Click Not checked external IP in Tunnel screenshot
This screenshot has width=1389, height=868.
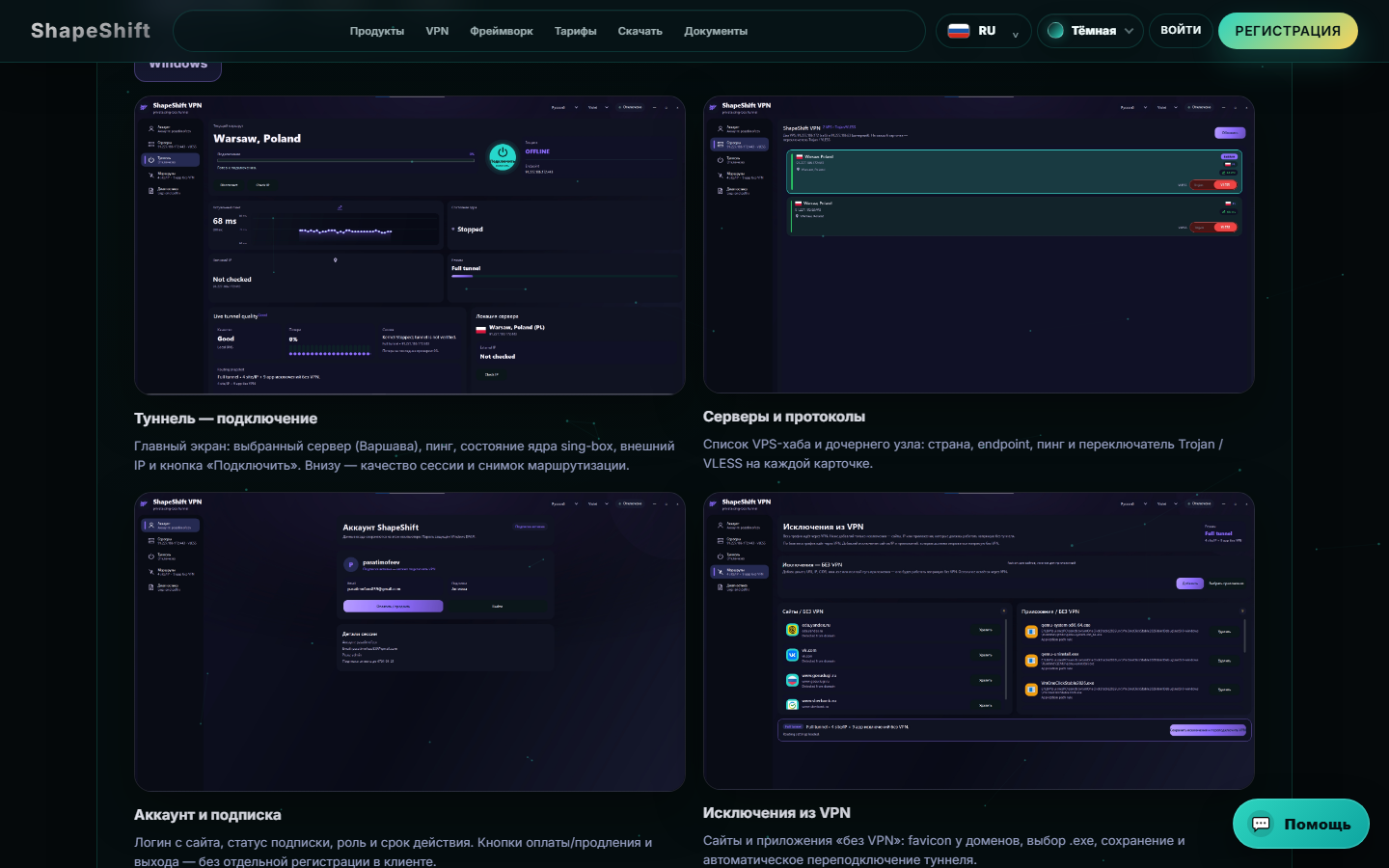(231, 280)
